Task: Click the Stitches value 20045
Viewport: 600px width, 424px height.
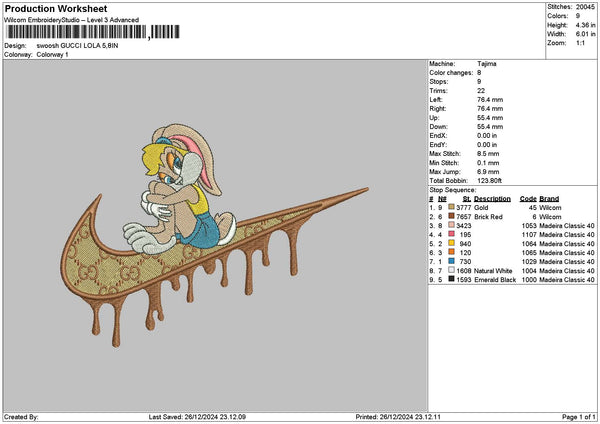Action: coord(585,7)
